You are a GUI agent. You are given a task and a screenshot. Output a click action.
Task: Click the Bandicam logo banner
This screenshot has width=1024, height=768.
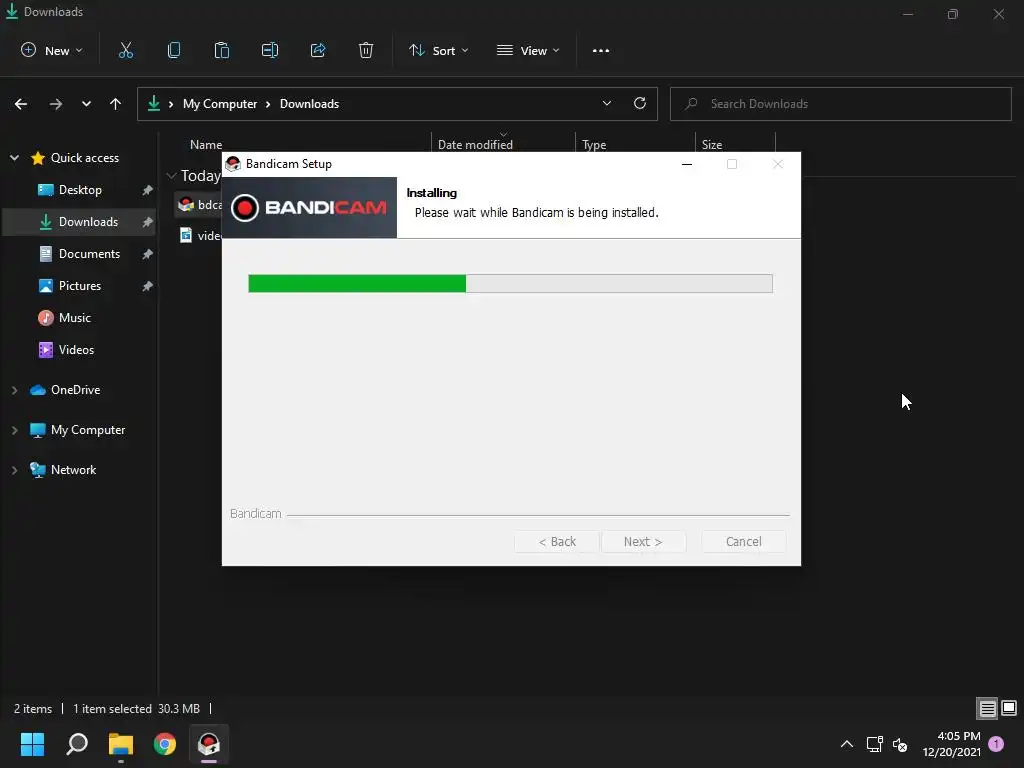(310, 208)
